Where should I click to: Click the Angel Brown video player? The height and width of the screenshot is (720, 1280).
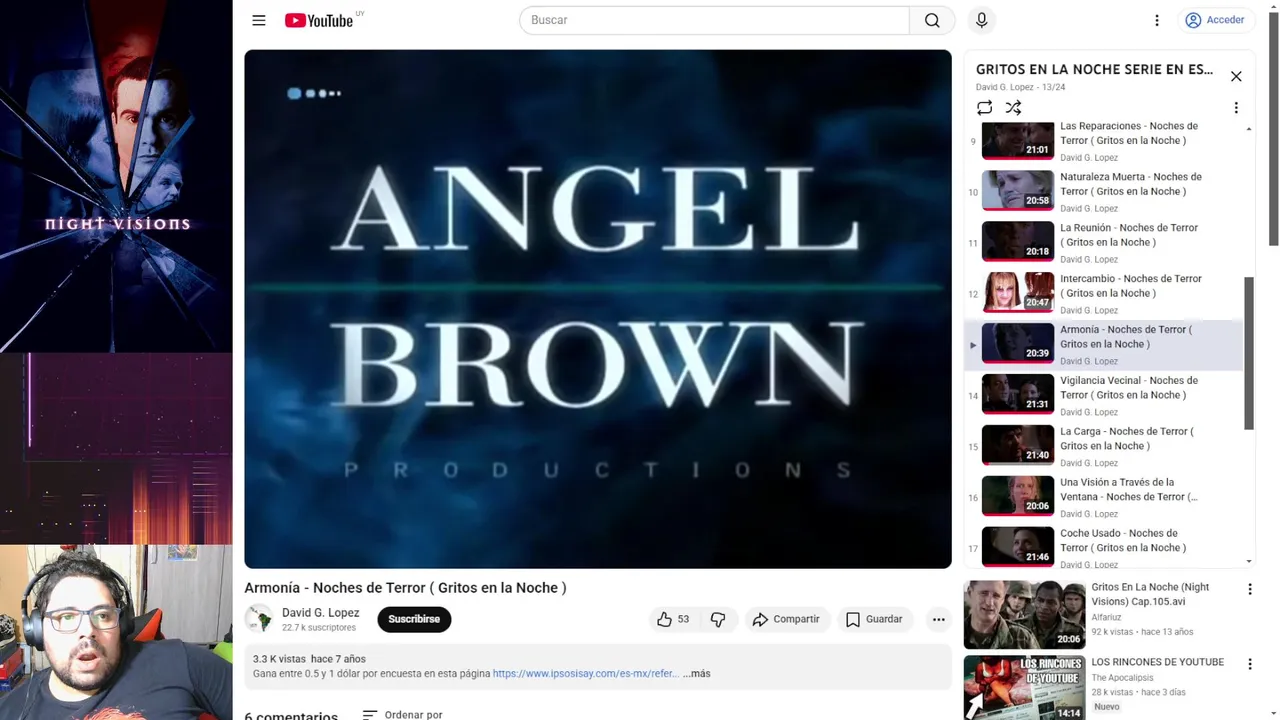click(x=598, y=309)
